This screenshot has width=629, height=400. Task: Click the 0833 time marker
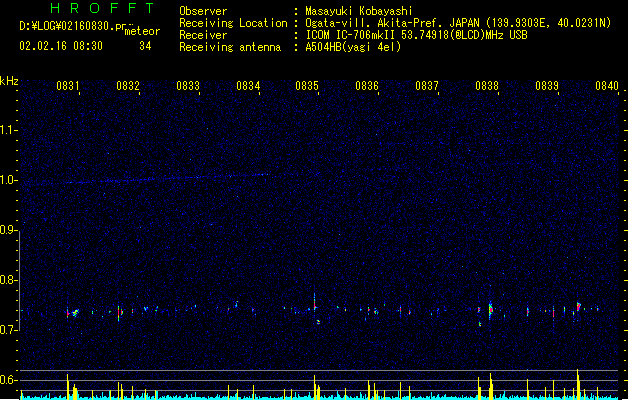point(188,86)
